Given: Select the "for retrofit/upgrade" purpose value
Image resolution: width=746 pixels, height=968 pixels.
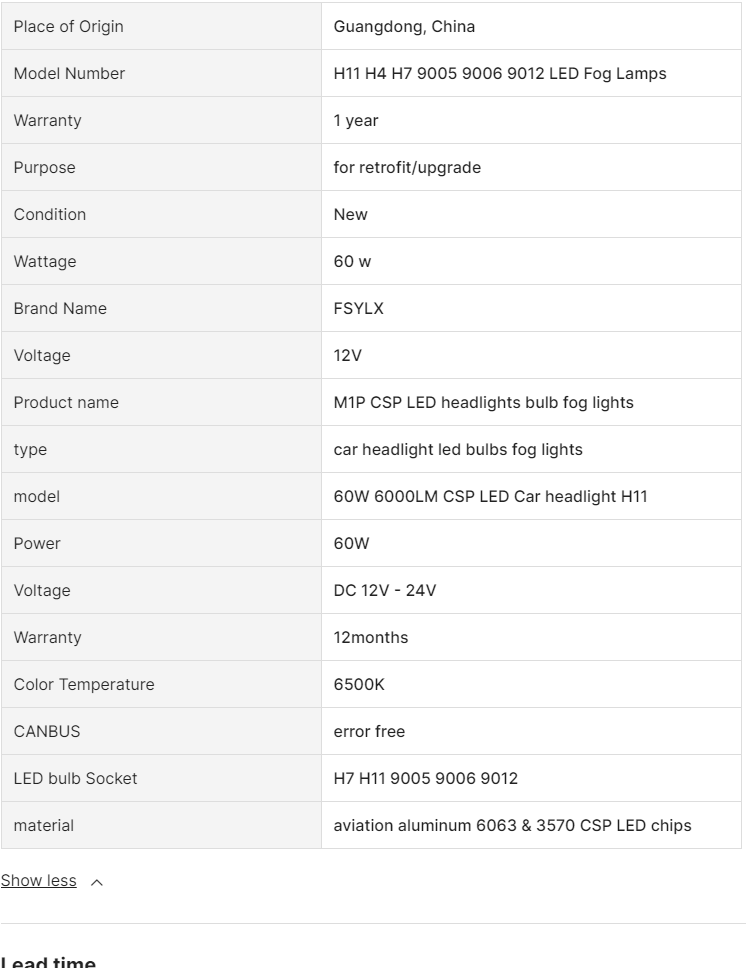Looking at the screenshot, I should pos(407,168).
